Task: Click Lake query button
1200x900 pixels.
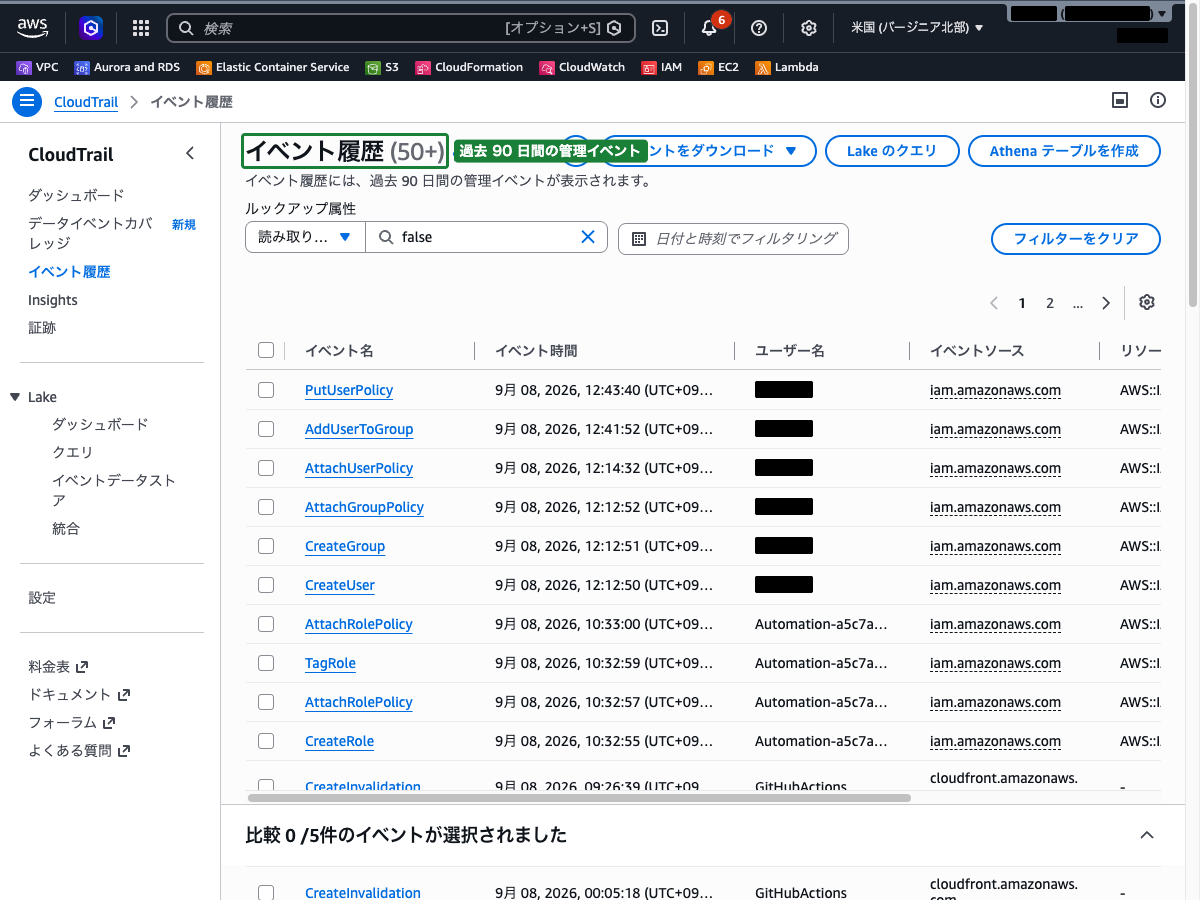Action: (x=892, y=151)
